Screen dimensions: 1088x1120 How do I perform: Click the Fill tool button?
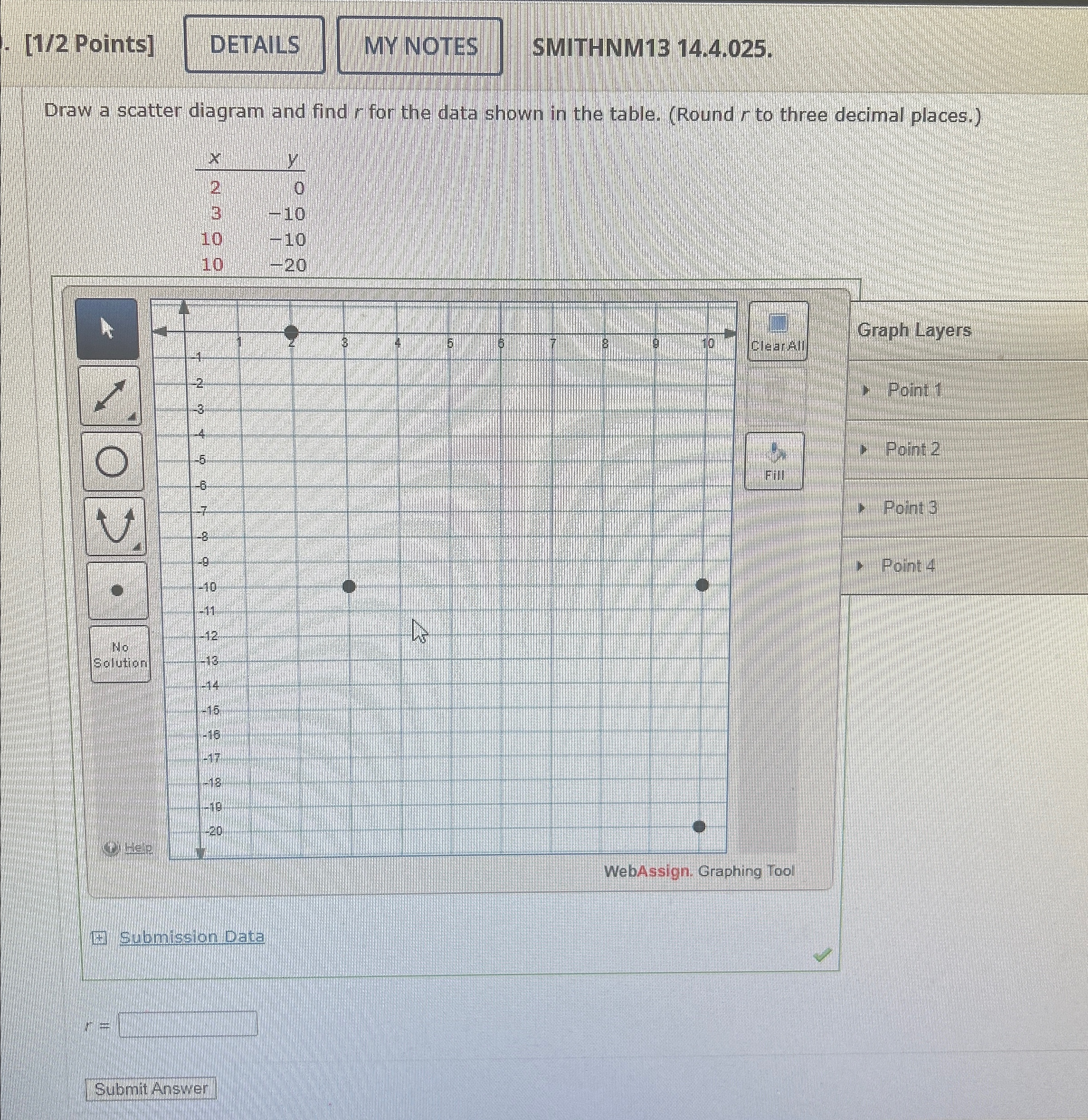[x=775, y=461]
